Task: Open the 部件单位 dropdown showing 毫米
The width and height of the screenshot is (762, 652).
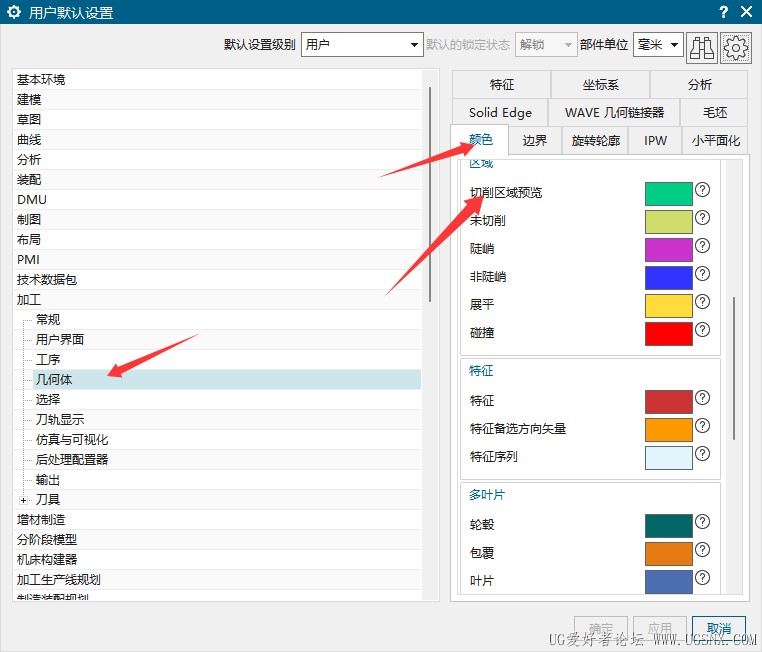Action: click(x=658, y=45)
